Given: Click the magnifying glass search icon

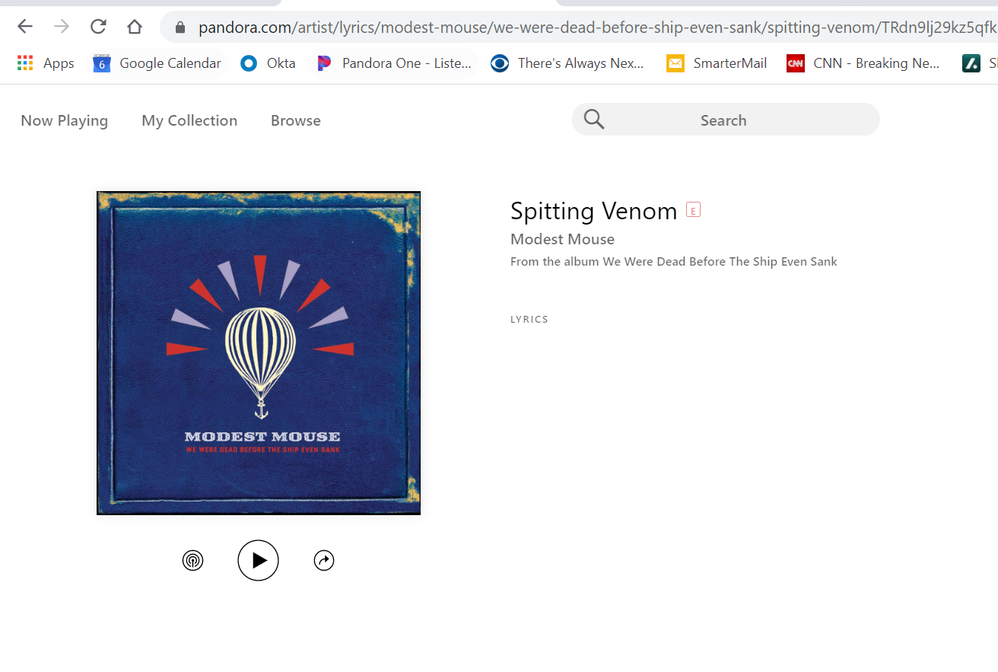Looking at the screenshot, I should pos(594,120).
